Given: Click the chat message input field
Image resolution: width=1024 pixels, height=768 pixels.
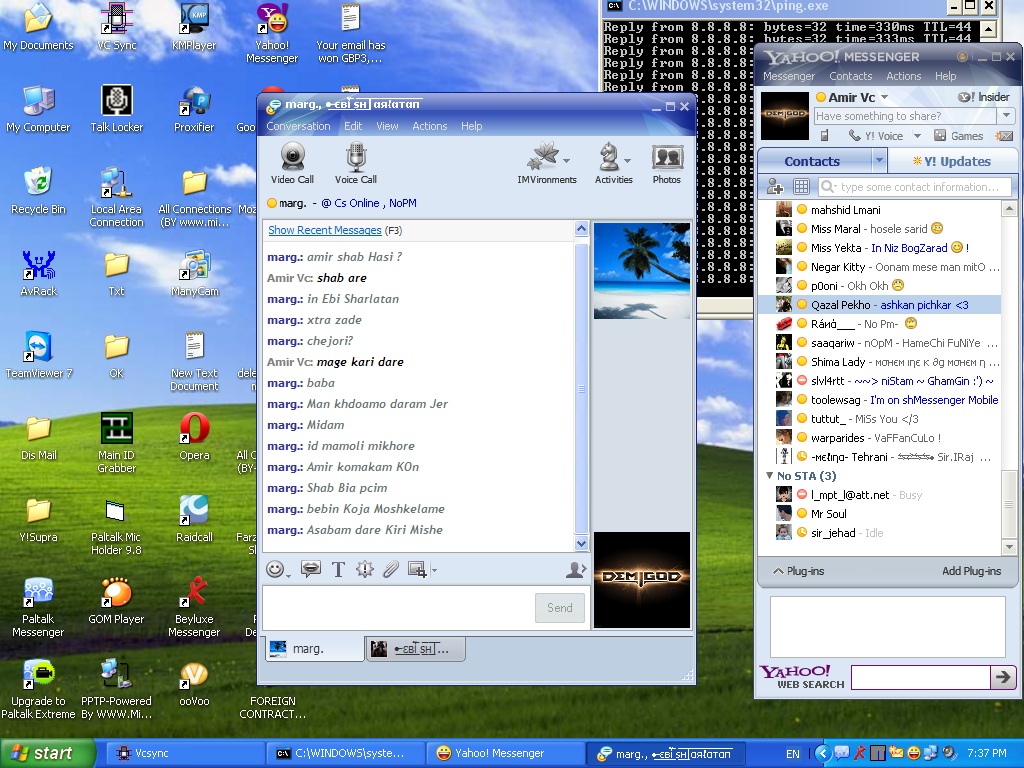Looking at the screenshot, I should point(398,608).
